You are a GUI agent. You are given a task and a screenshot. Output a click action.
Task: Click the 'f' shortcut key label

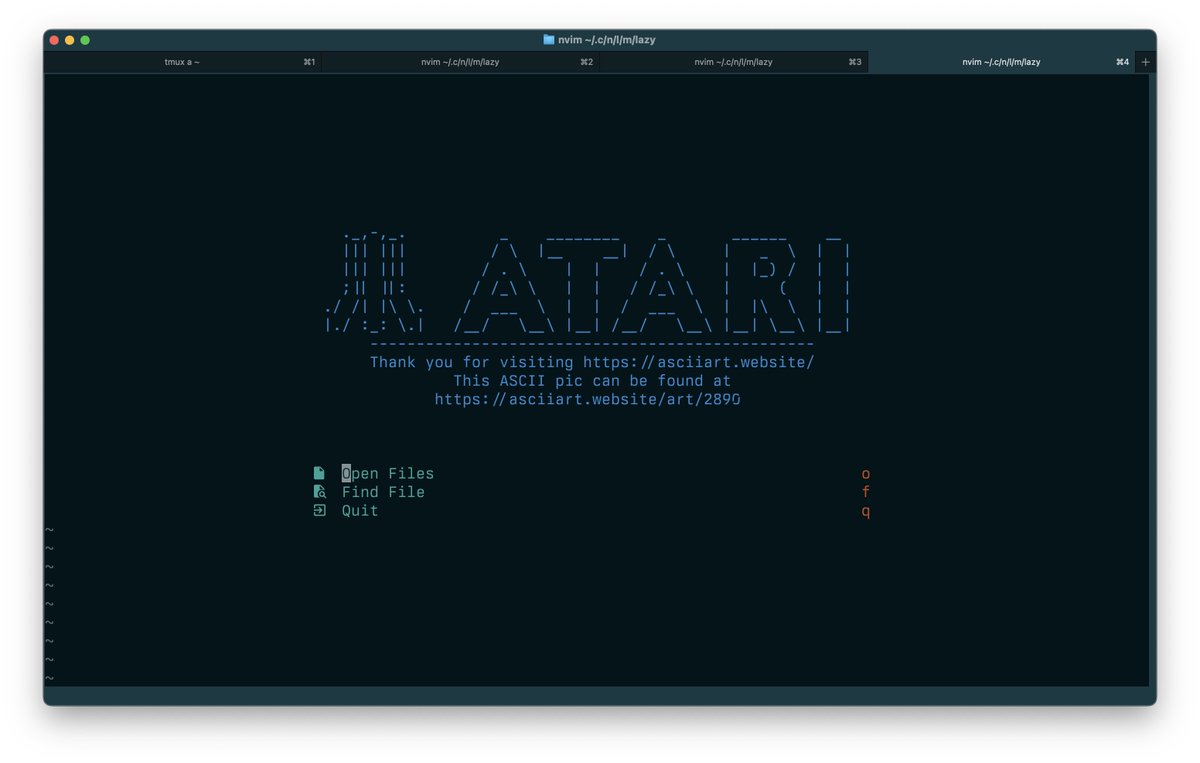tap(866, 492)
